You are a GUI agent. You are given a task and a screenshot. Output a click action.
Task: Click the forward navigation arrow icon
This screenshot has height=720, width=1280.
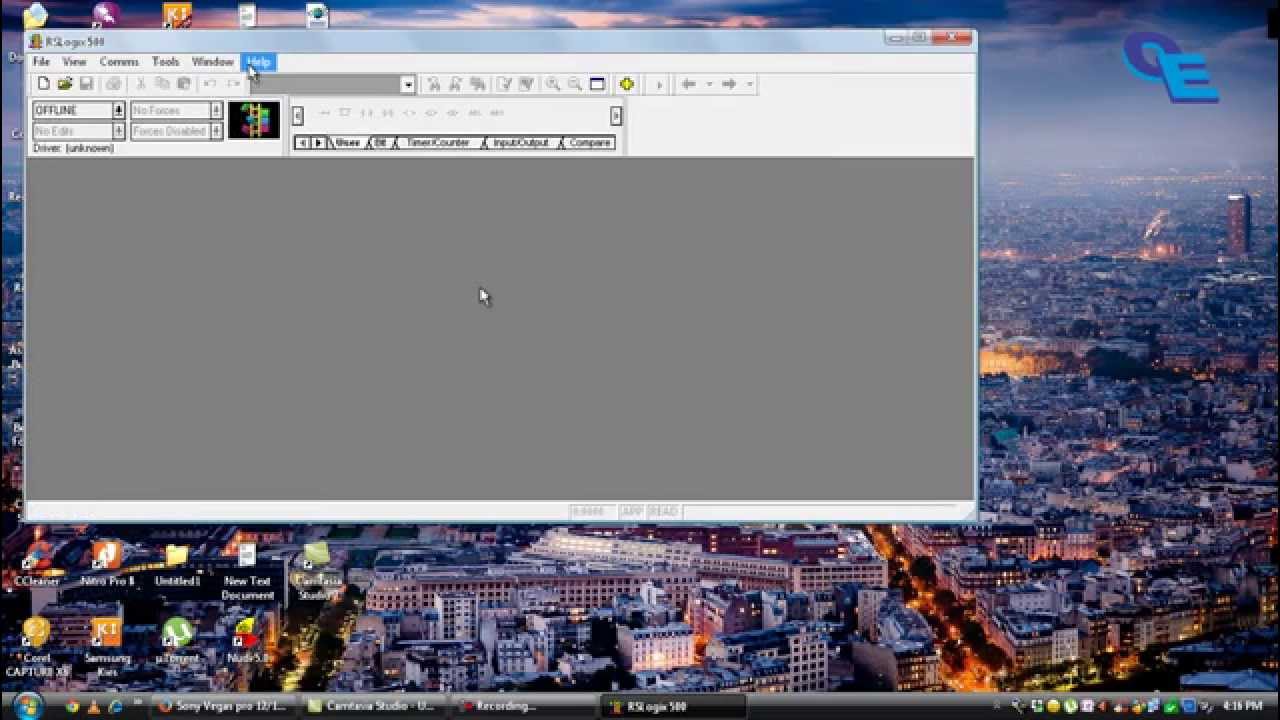tap(729, 84)
